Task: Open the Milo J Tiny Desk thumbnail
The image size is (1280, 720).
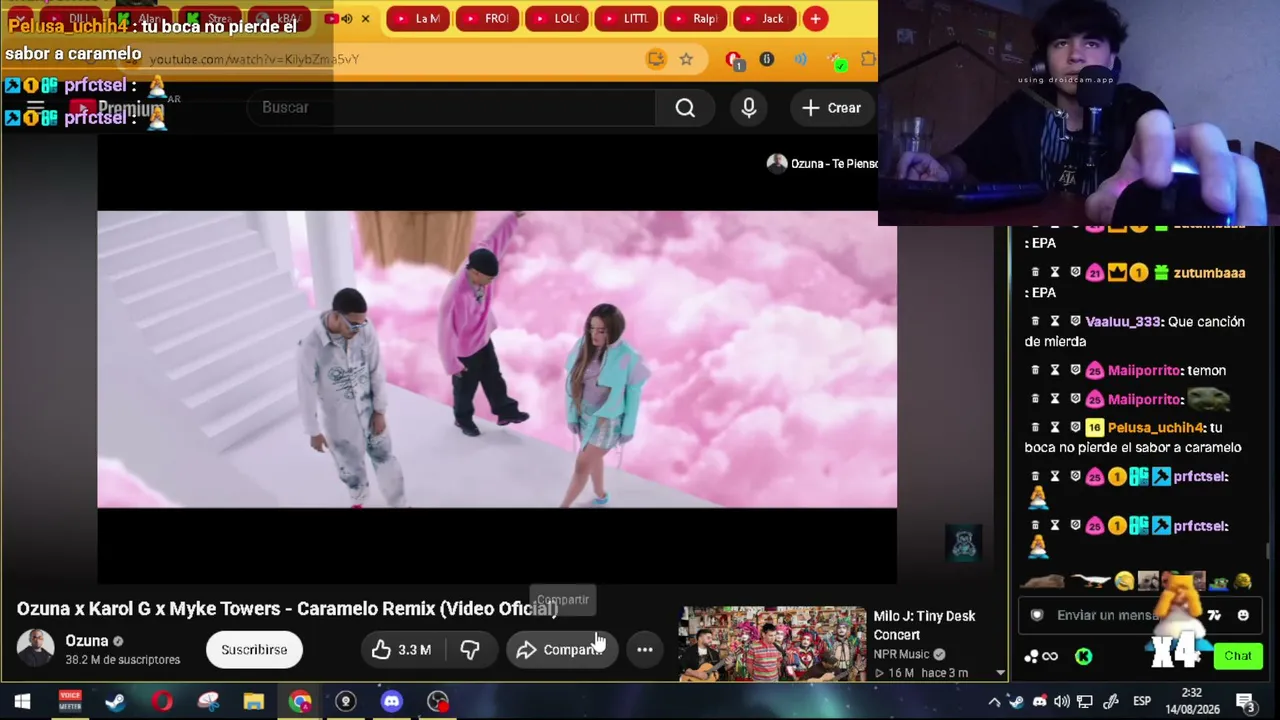Action: click(773, 644)
